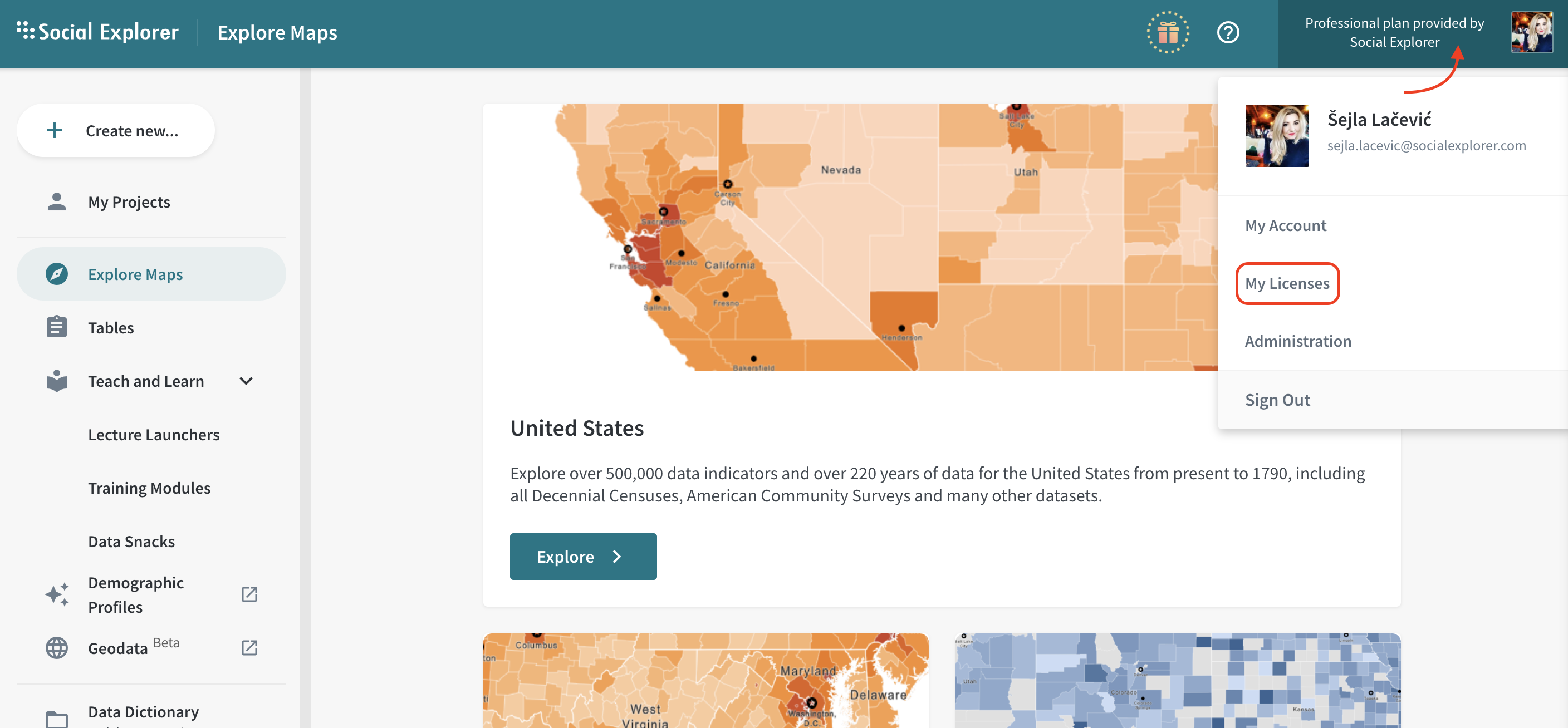Screen dimensions: 1568x728
Task: Click Sign Out in profile menu
Action: point(1277,400)
